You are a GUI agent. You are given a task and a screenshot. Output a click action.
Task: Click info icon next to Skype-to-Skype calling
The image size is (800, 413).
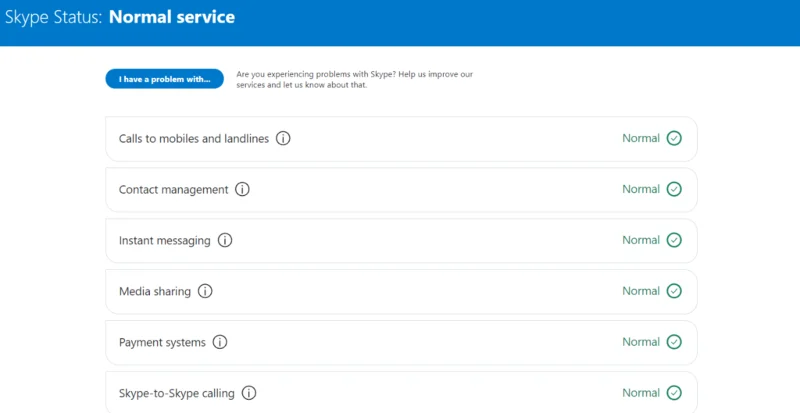249,393
